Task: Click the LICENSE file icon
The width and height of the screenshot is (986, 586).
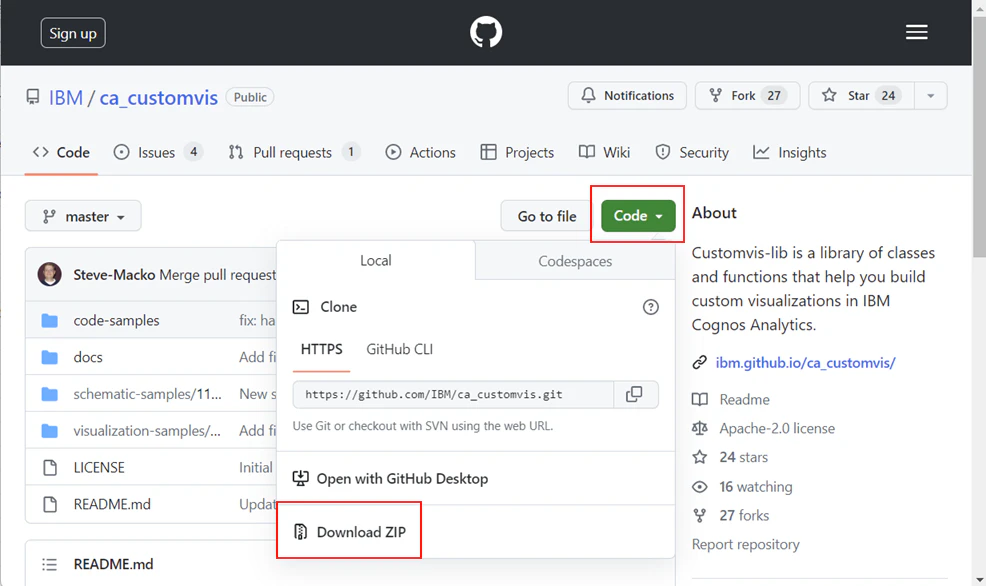Action: tap(50, 467)
